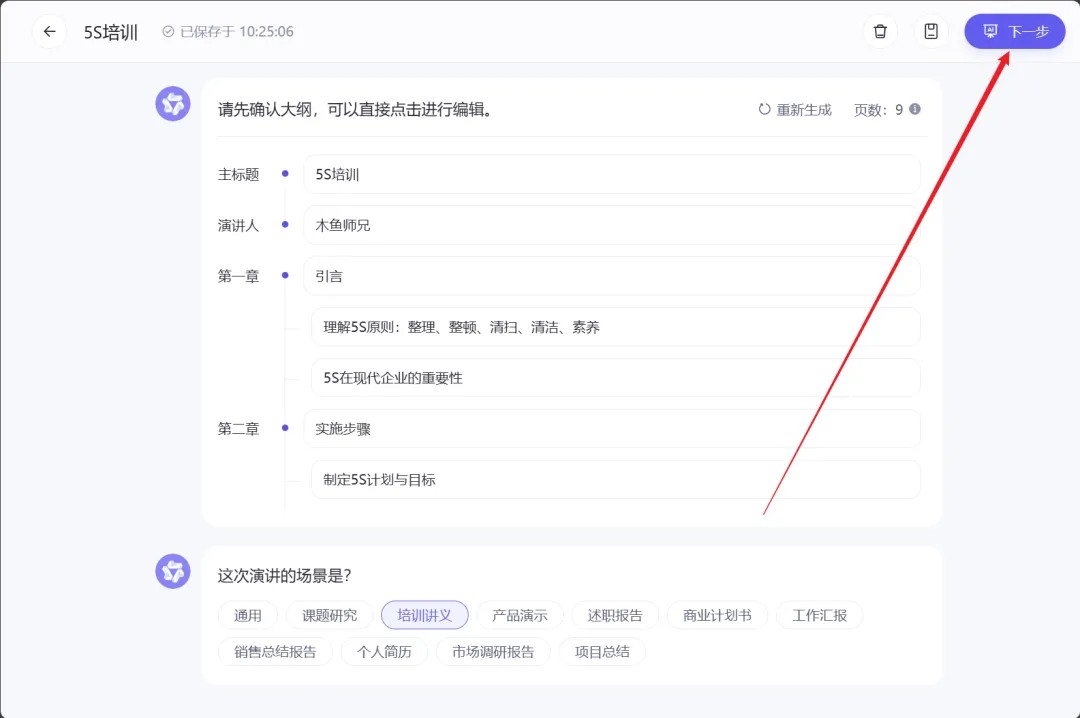Screen dimensions: 1080x718
Task: Choose 工作汇报 as the scenario
Action: (x=819, y=615)
